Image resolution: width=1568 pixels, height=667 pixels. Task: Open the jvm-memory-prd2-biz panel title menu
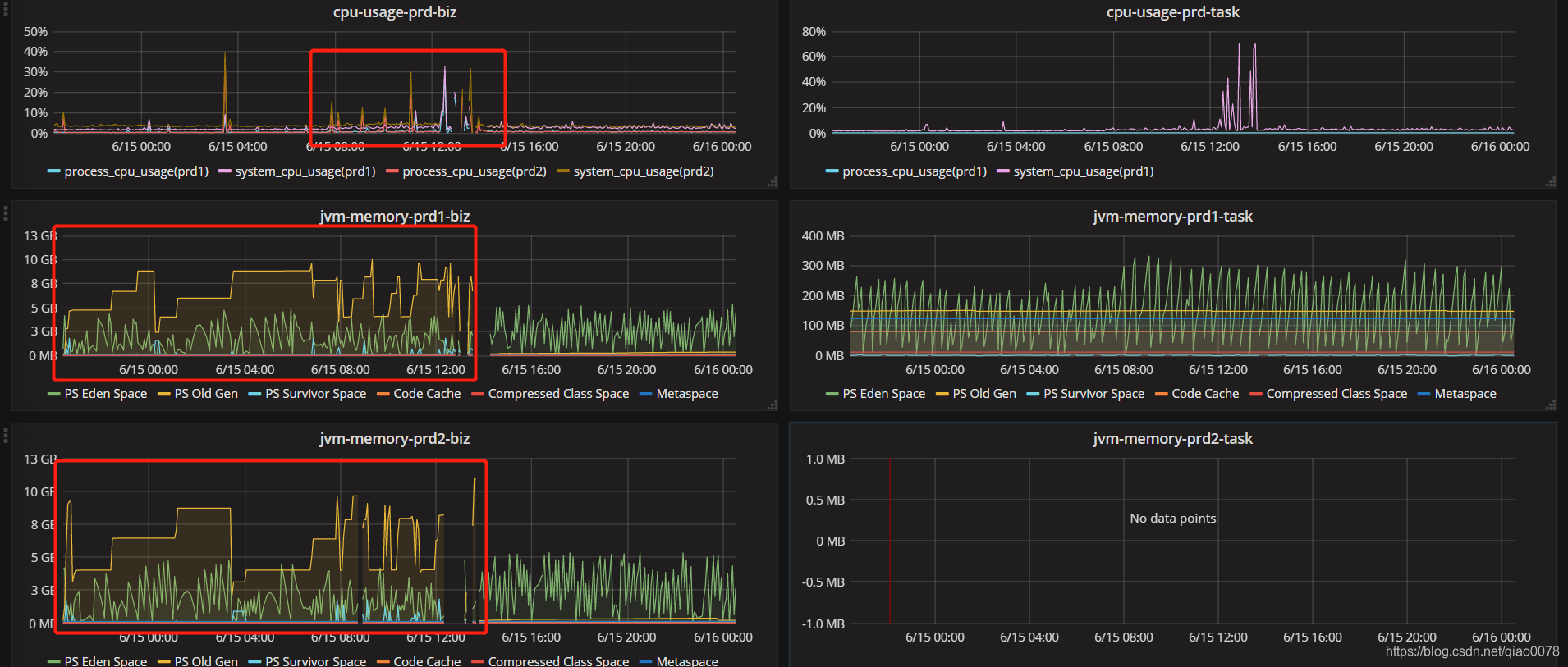[395, 439]
